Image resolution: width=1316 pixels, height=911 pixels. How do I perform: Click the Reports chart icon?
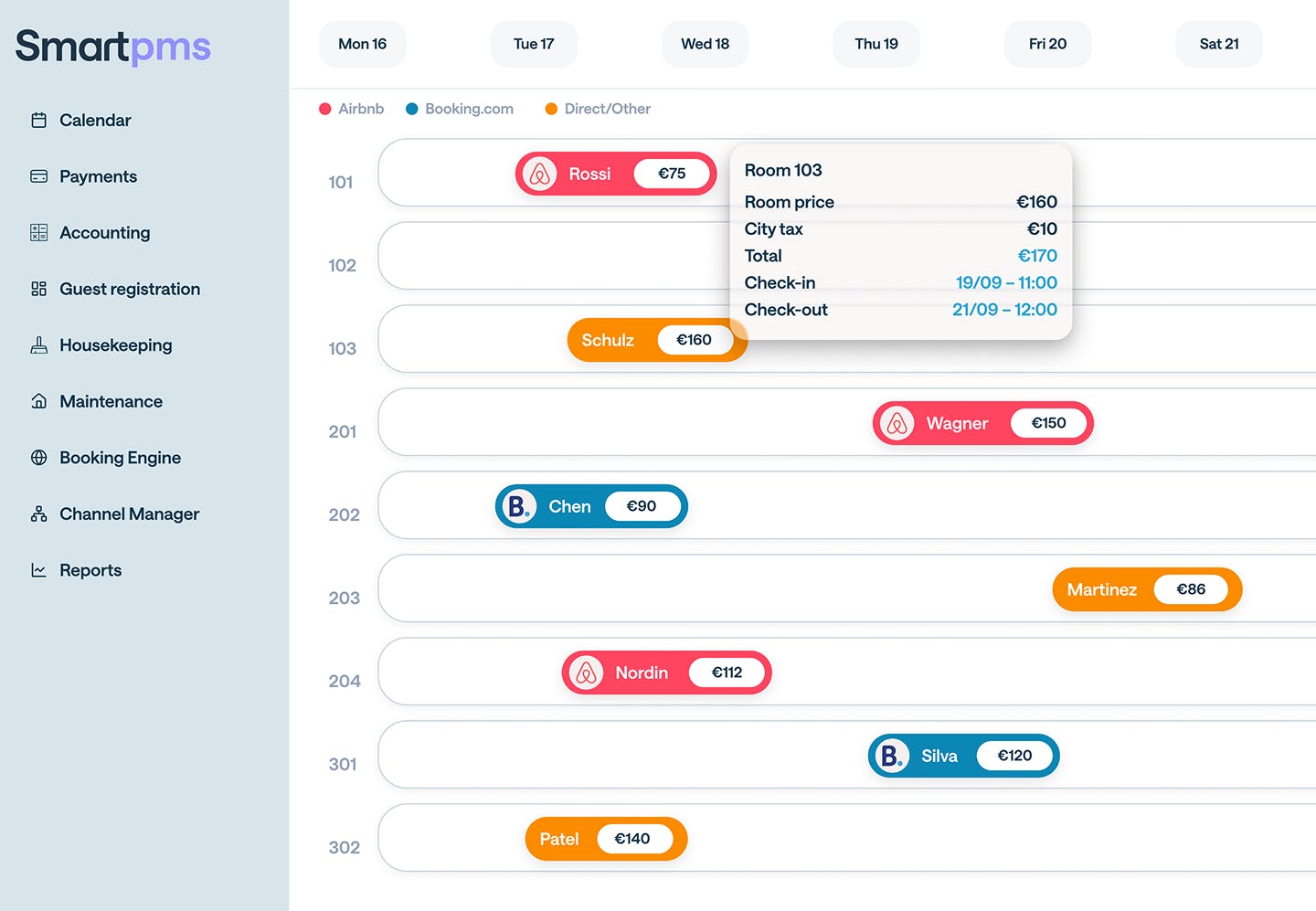click(38, 570)
